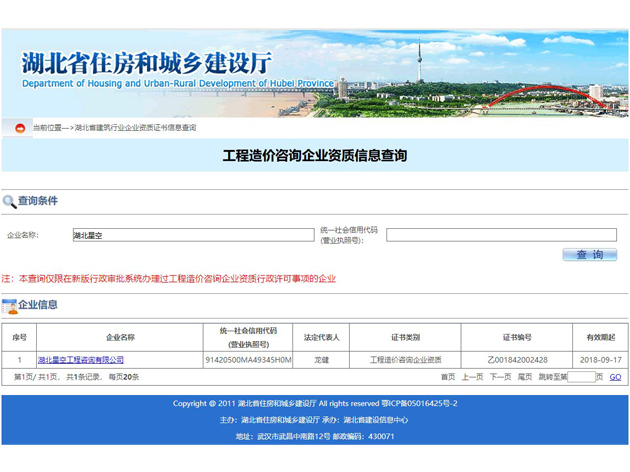Image resolution: width=630 pixels, height=472 pixels.
Task: Click the 企业信息 section icon
Action: [9, 305]
